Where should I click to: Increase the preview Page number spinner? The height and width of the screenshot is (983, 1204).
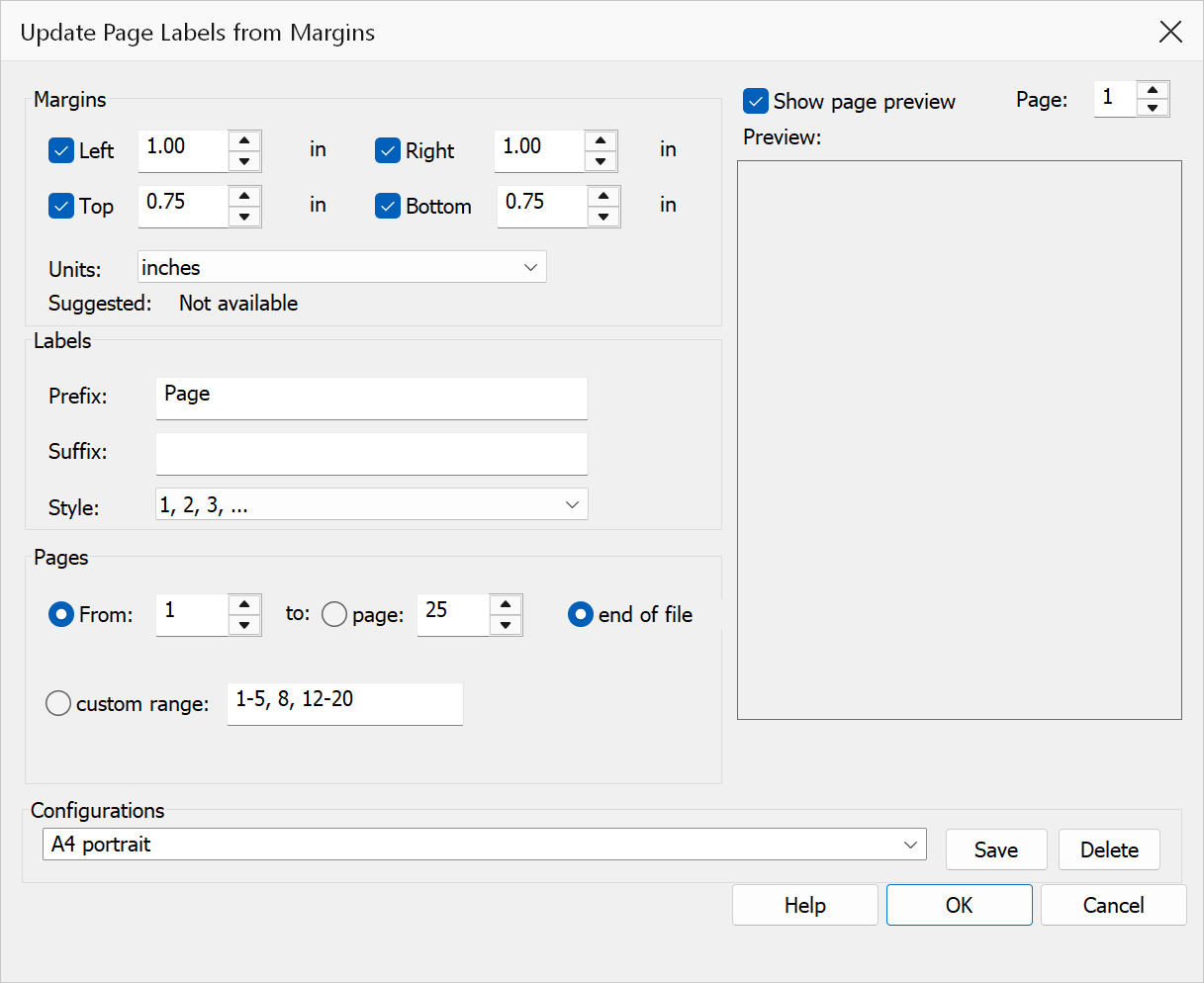(1153, 90)
